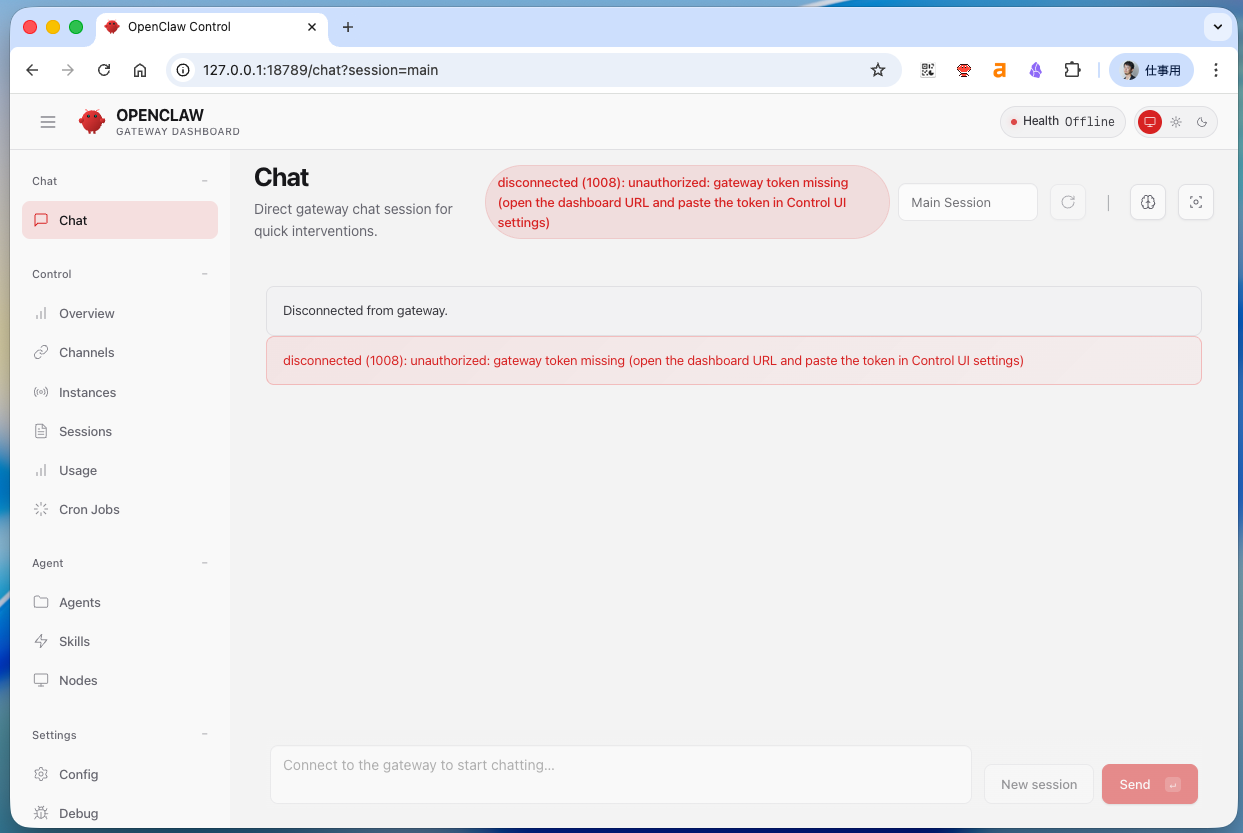Viewport: 1243px width, 833px height.
Task: Collapse the Control sidebar section
Action: click(205, 274)
